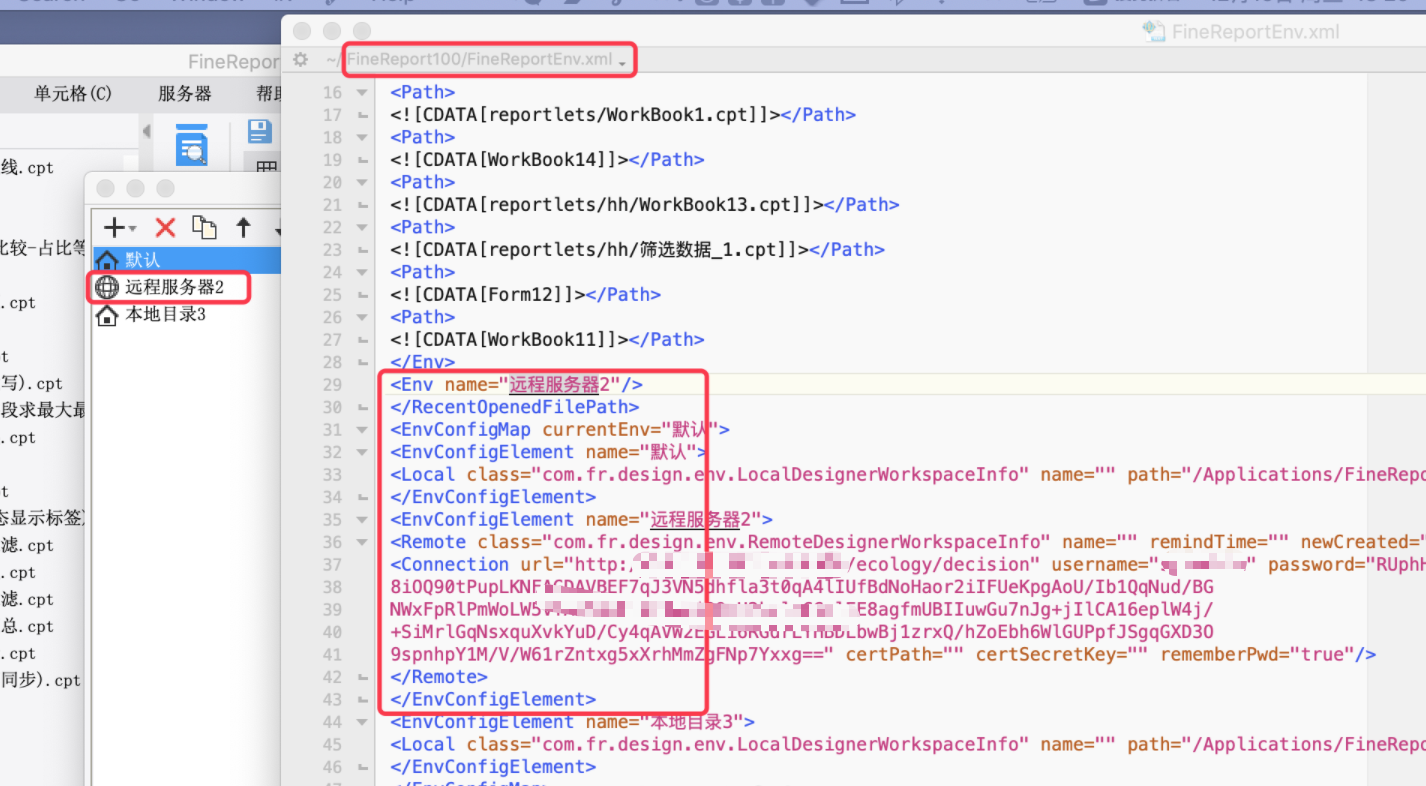
Task: Collapse the fold triangle at line 20
Action: pos(361,182)
